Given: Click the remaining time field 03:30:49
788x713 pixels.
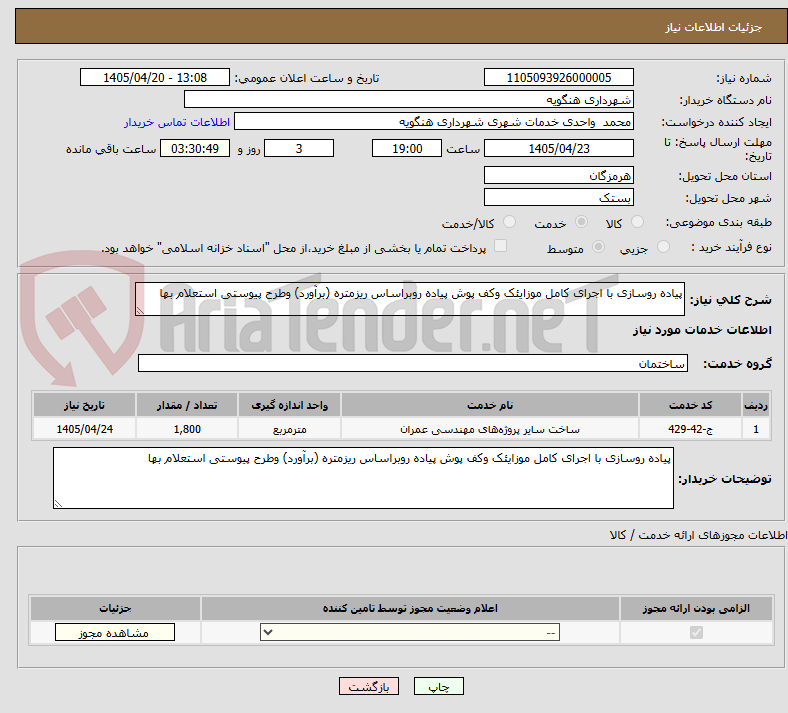Looking at the screenshot, I should click(195, 148).
